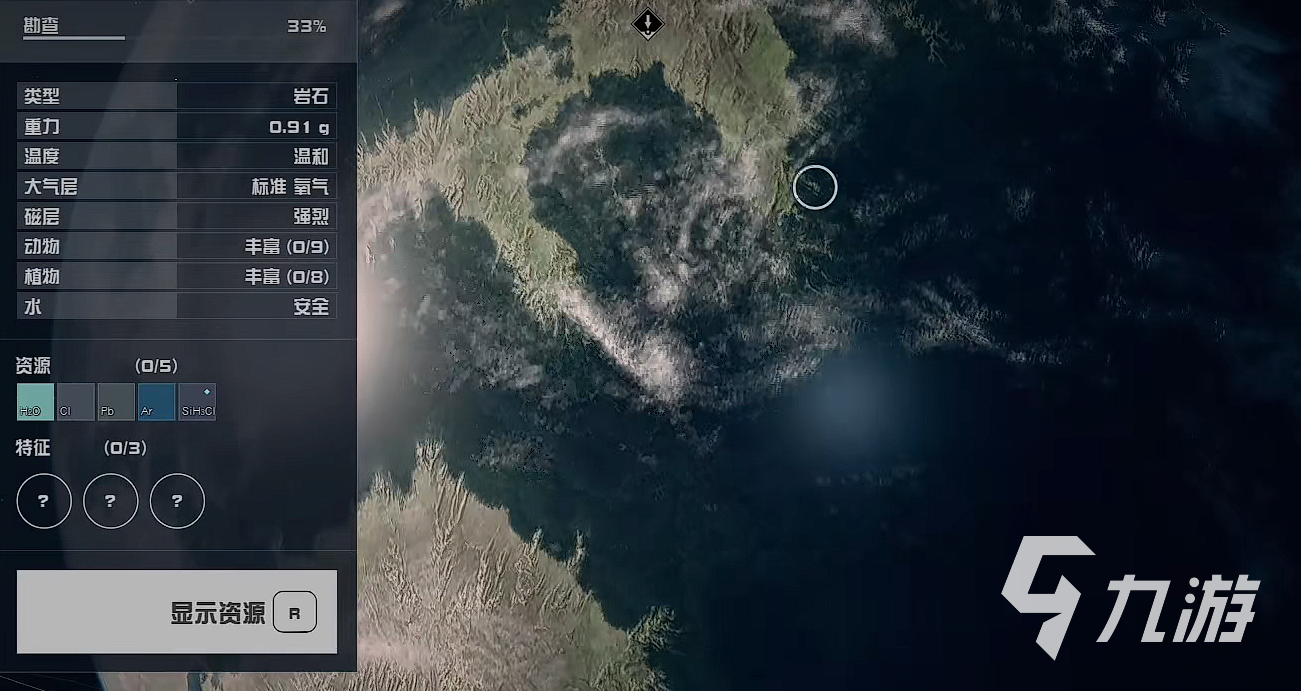This screenshot has height=691, width=1301.
Task: Click the 丰富 (0/9) fauna value
Action: pyautogui.click(x=287, y=247)
